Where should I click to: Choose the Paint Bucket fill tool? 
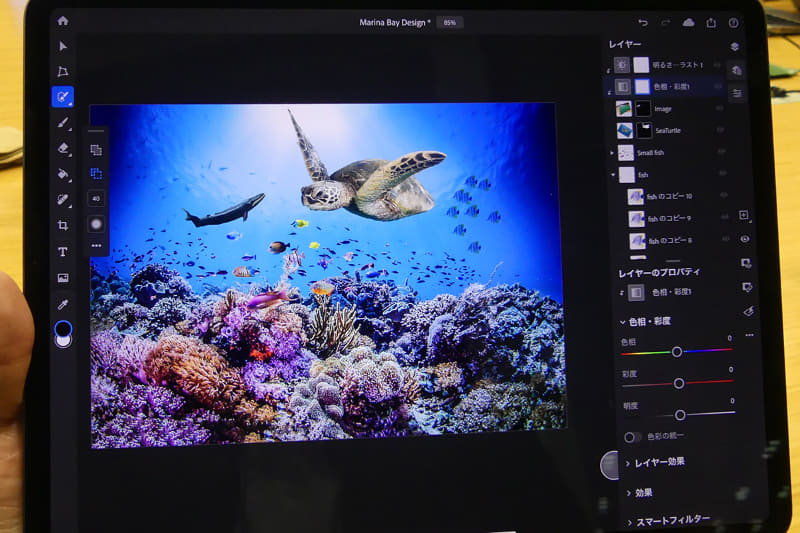click(x=63, y=174)
